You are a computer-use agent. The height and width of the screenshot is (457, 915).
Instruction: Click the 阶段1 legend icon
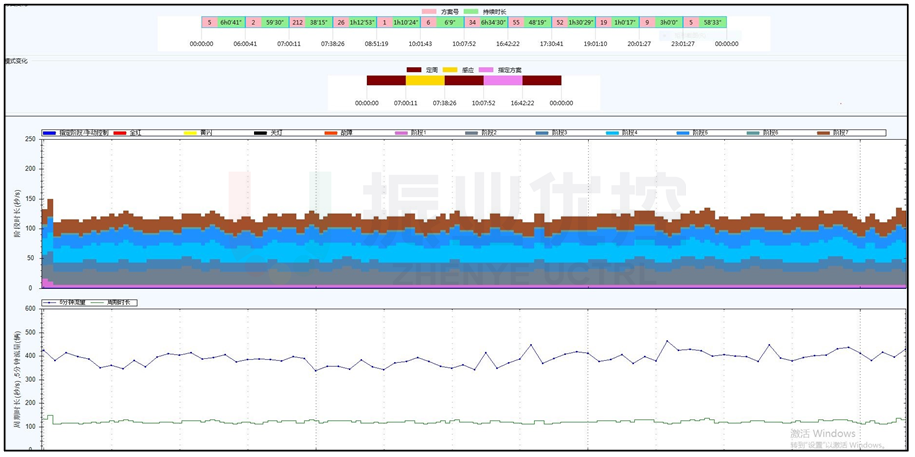click(x=402, y=133)
